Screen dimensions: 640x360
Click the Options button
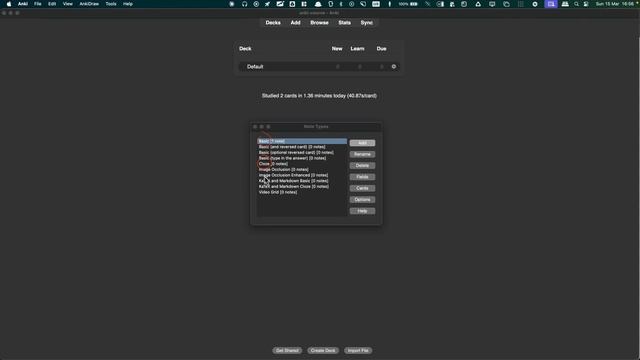tap(362, 200)
